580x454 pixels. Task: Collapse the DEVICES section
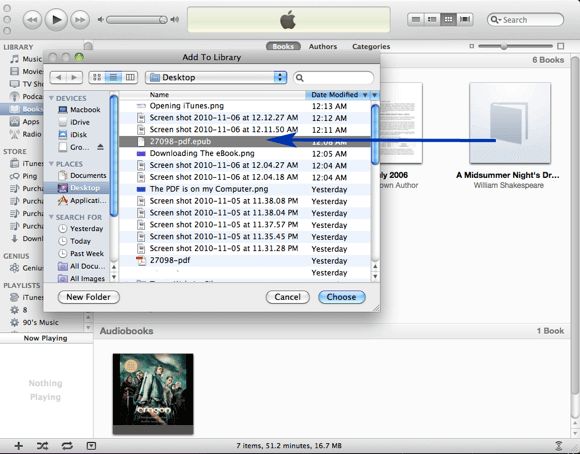[51, 98]
